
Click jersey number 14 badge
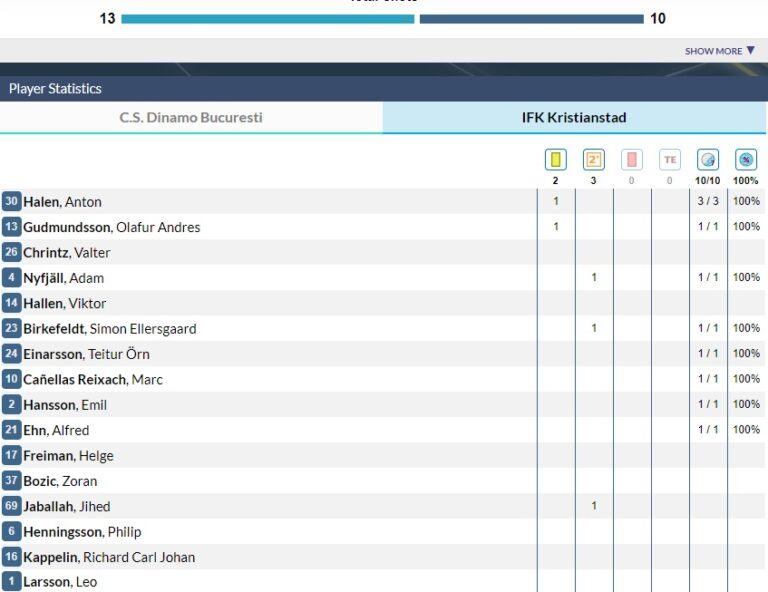[11, 303]
